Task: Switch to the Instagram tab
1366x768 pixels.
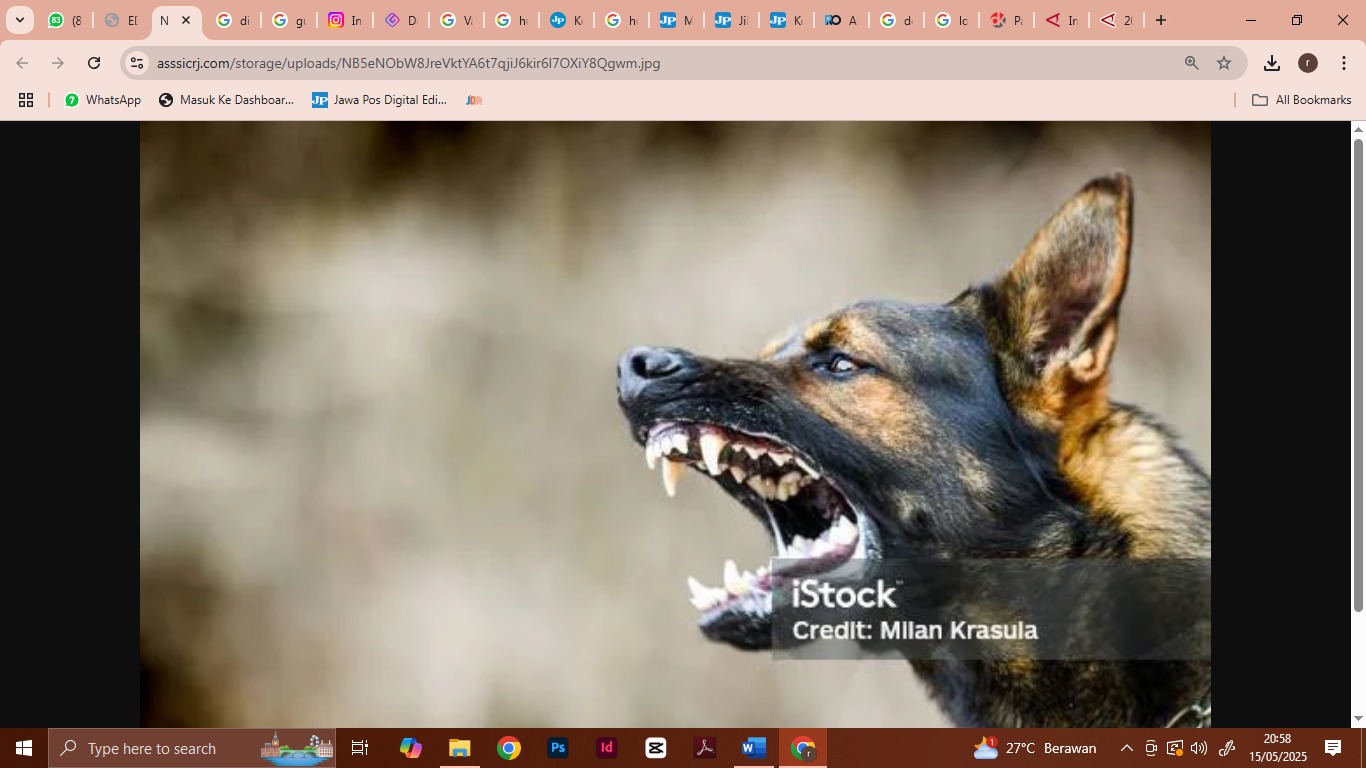Action: 345,20
